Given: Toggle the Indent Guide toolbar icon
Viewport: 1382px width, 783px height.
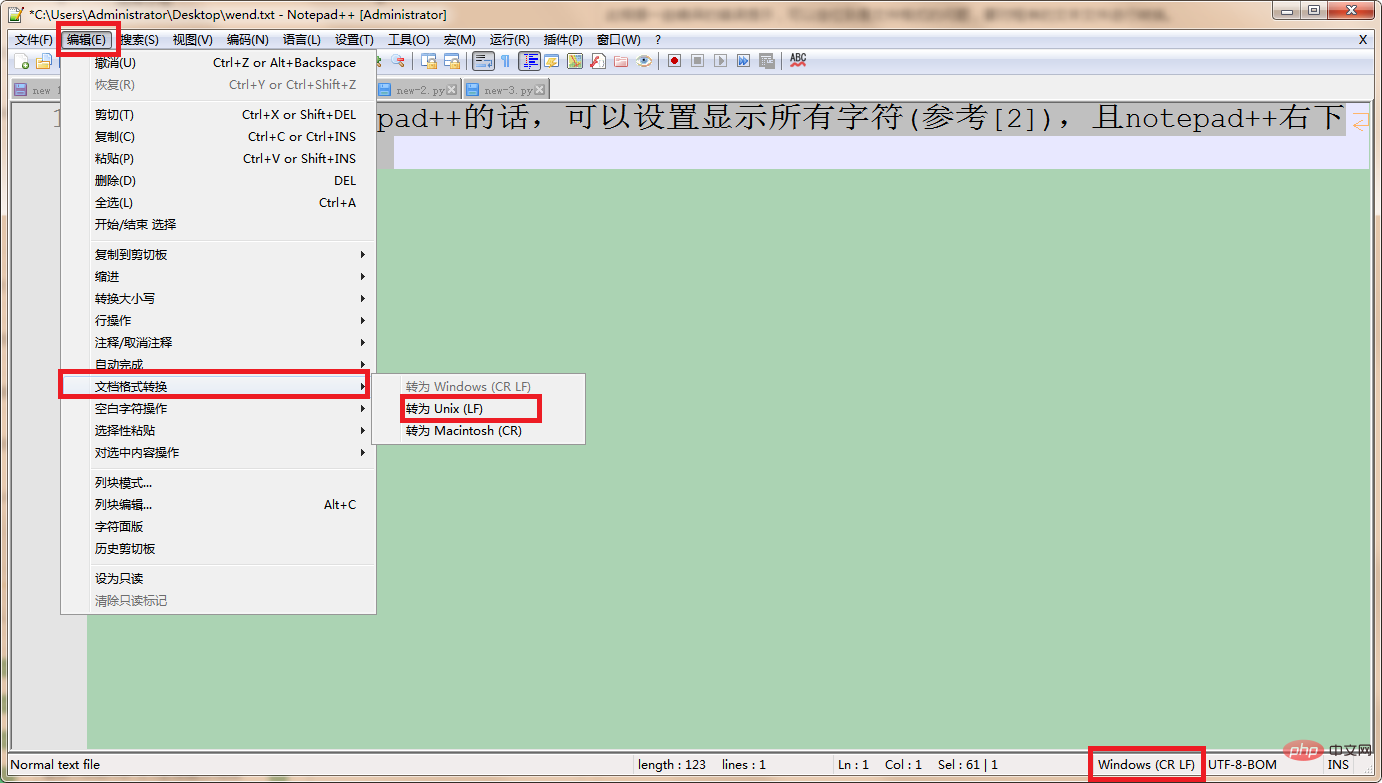Looking at the screenshot, I should [529, 61].
